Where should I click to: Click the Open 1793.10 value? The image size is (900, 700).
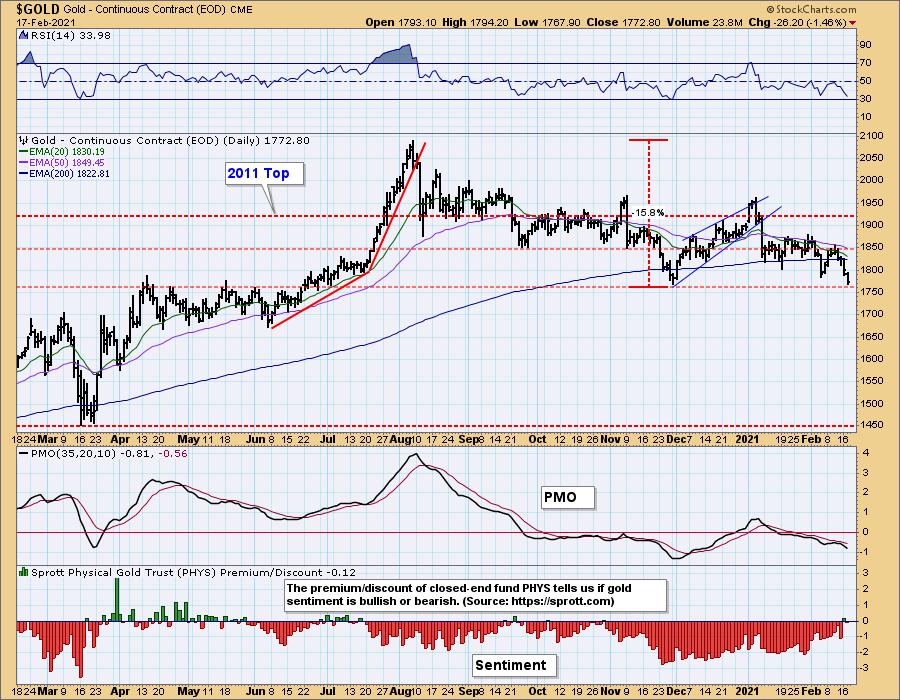[x=401, y=22]
